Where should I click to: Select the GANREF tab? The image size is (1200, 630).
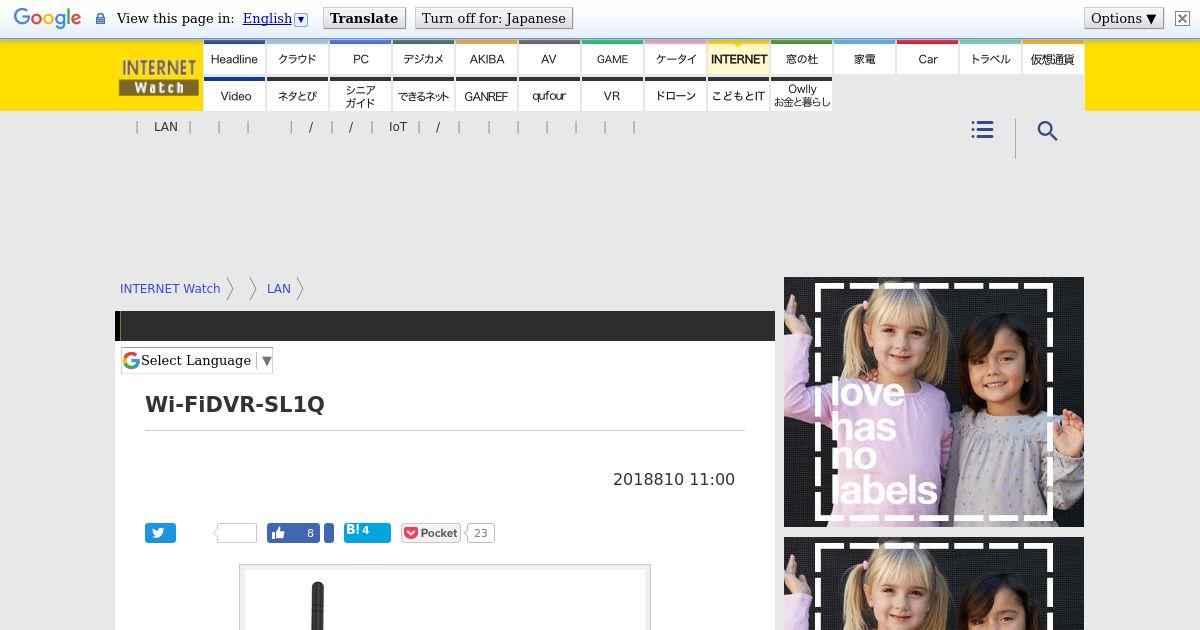pyautogui.click(x=486, y=95)
